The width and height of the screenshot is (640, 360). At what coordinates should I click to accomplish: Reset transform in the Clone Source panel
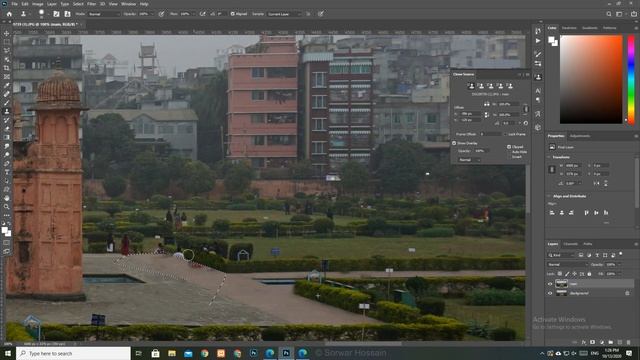point(526,123)
